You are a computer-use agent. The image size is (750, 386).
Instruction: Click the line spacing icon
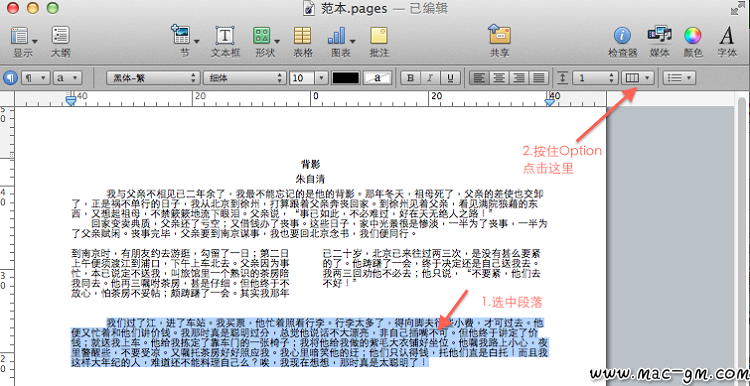562,78
